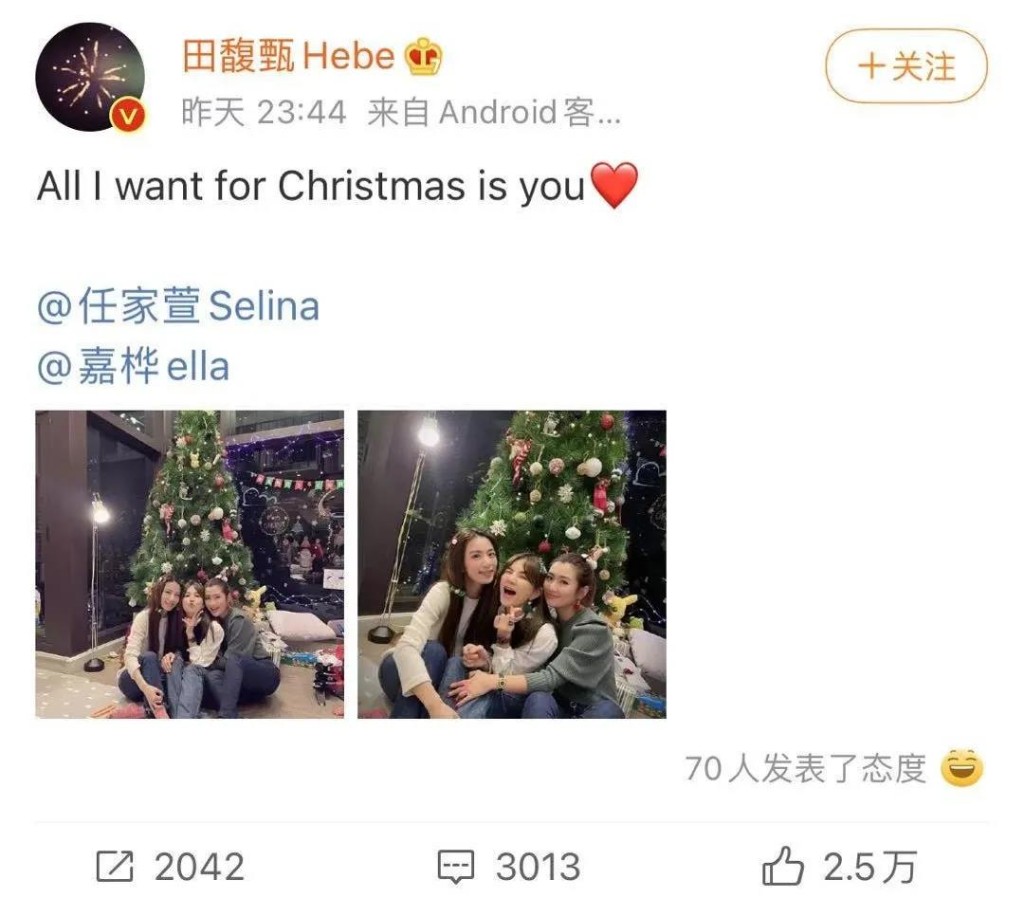Tap the repost icon next to 2042
1024x898 pixels.
(115, 867)
